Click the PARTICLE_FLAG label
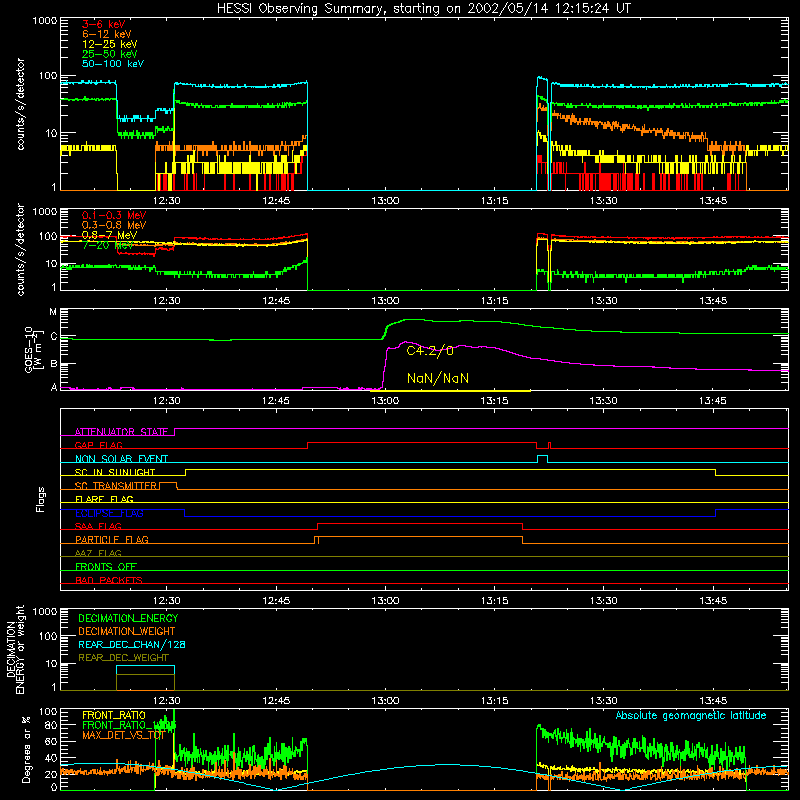Screen dimensions: 800x800 click(x=112, y=540)
